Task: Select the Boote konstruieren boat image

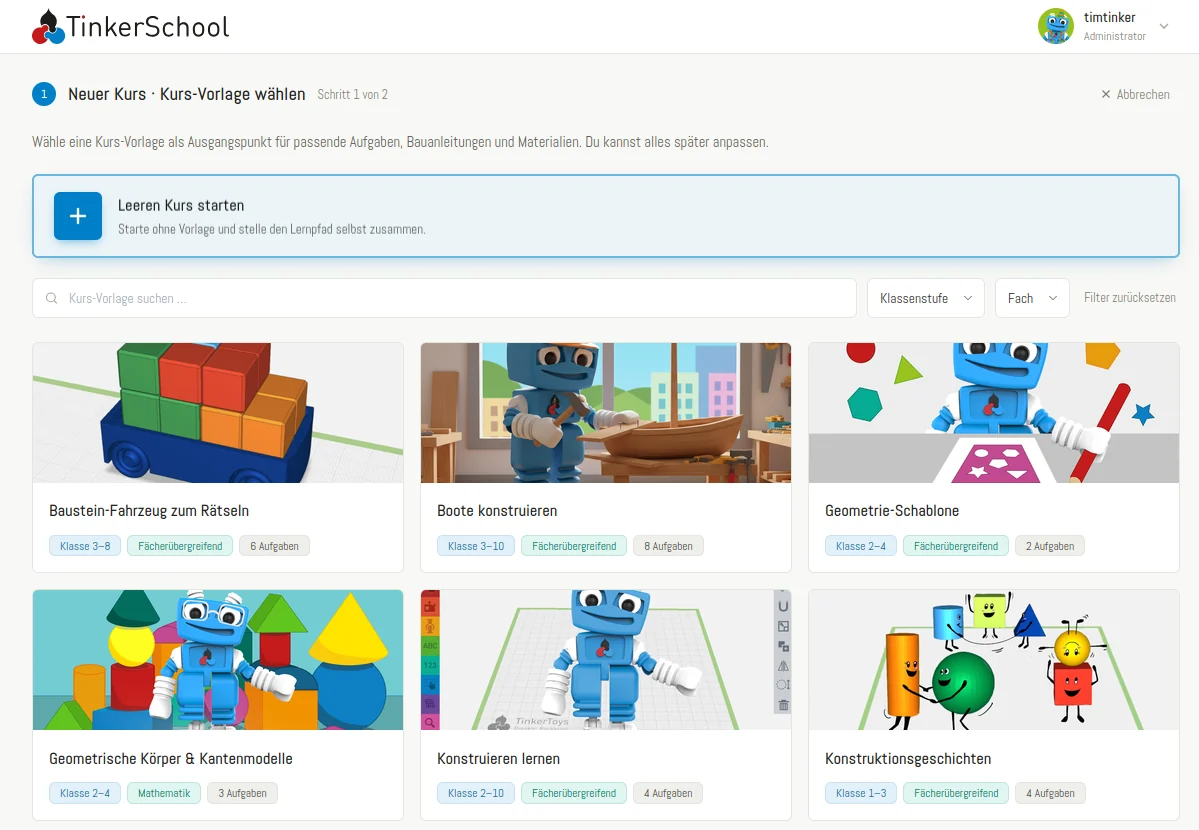Action: (x=606, y=413)
